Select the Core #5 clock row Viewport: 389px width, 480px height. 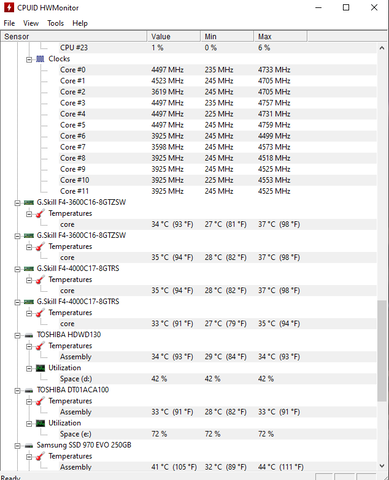189,125
